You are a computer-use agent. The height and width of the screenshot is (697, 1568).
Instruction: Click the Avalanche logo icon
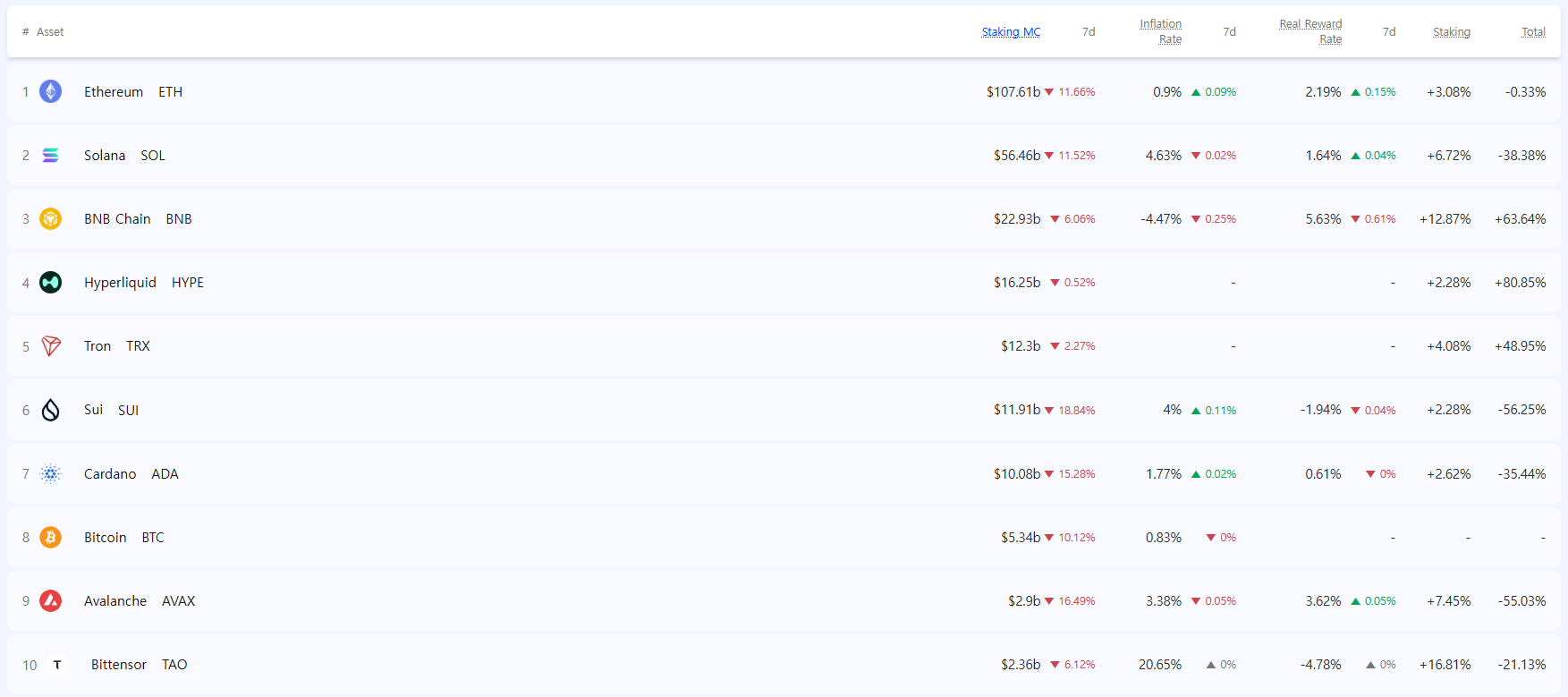point(51,601)
